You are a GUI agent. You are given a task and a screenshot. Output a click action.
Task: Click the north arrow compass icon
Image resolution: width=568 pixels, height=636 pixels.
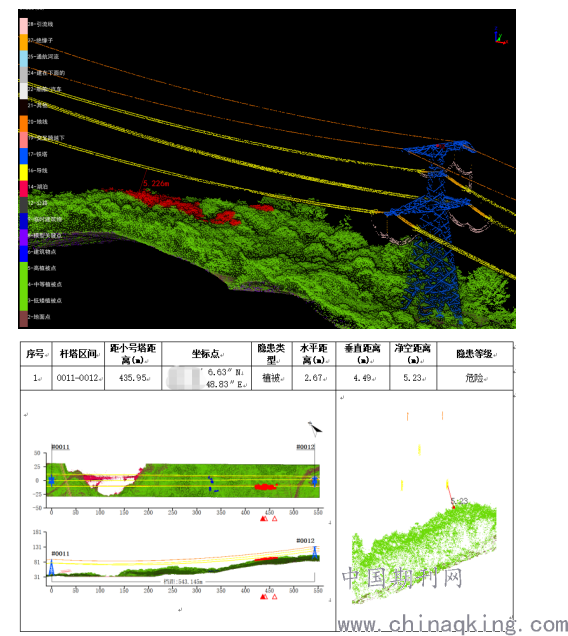[x=314, y=429]
